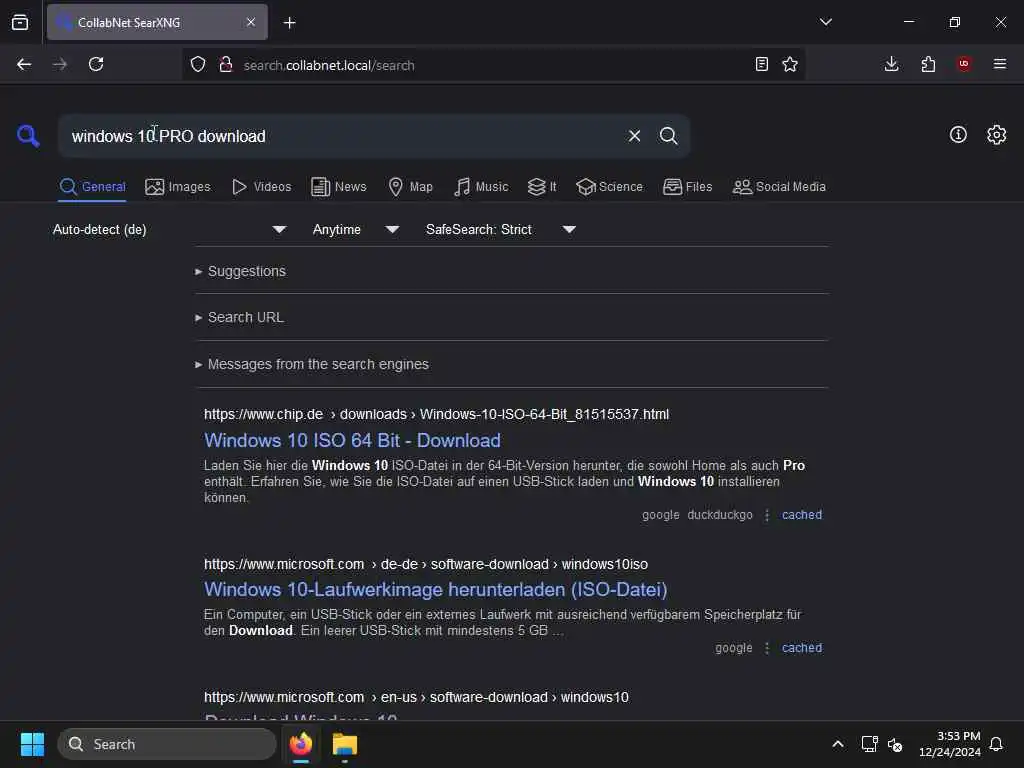Viewport: 1024px width, 768px height.
Task: Click the site security padlock icon
Action: [x=226, y=64]
